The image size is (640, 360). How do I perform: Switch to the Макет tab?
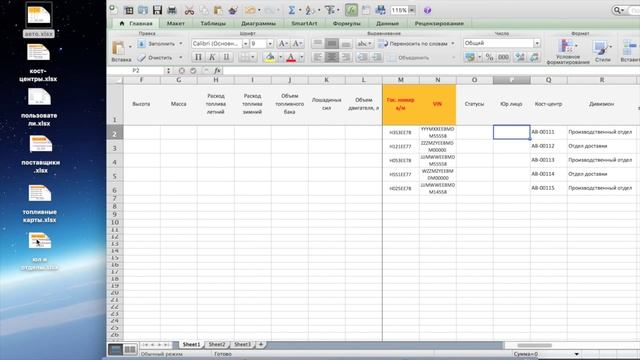pos(176,23)
